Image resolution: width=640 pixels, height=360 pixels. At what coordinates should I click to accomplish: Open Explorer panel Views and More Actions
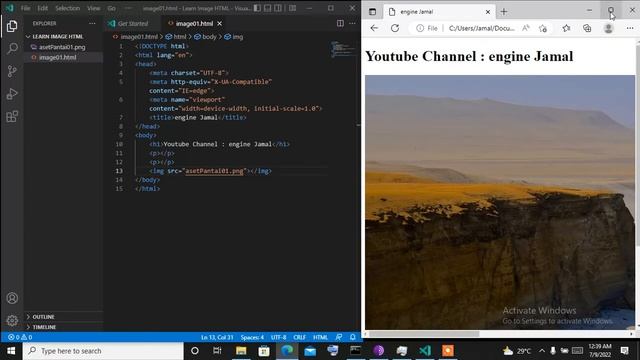pos(92,24)
